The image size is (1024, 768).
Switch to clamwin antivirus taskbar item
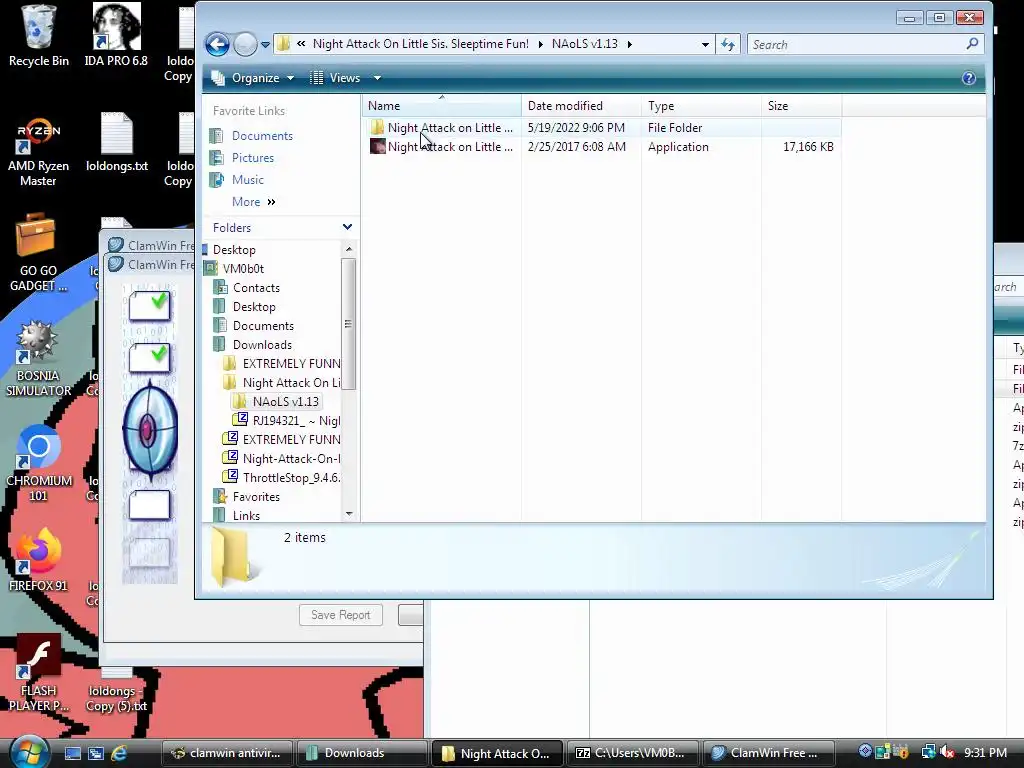point(226,753)
